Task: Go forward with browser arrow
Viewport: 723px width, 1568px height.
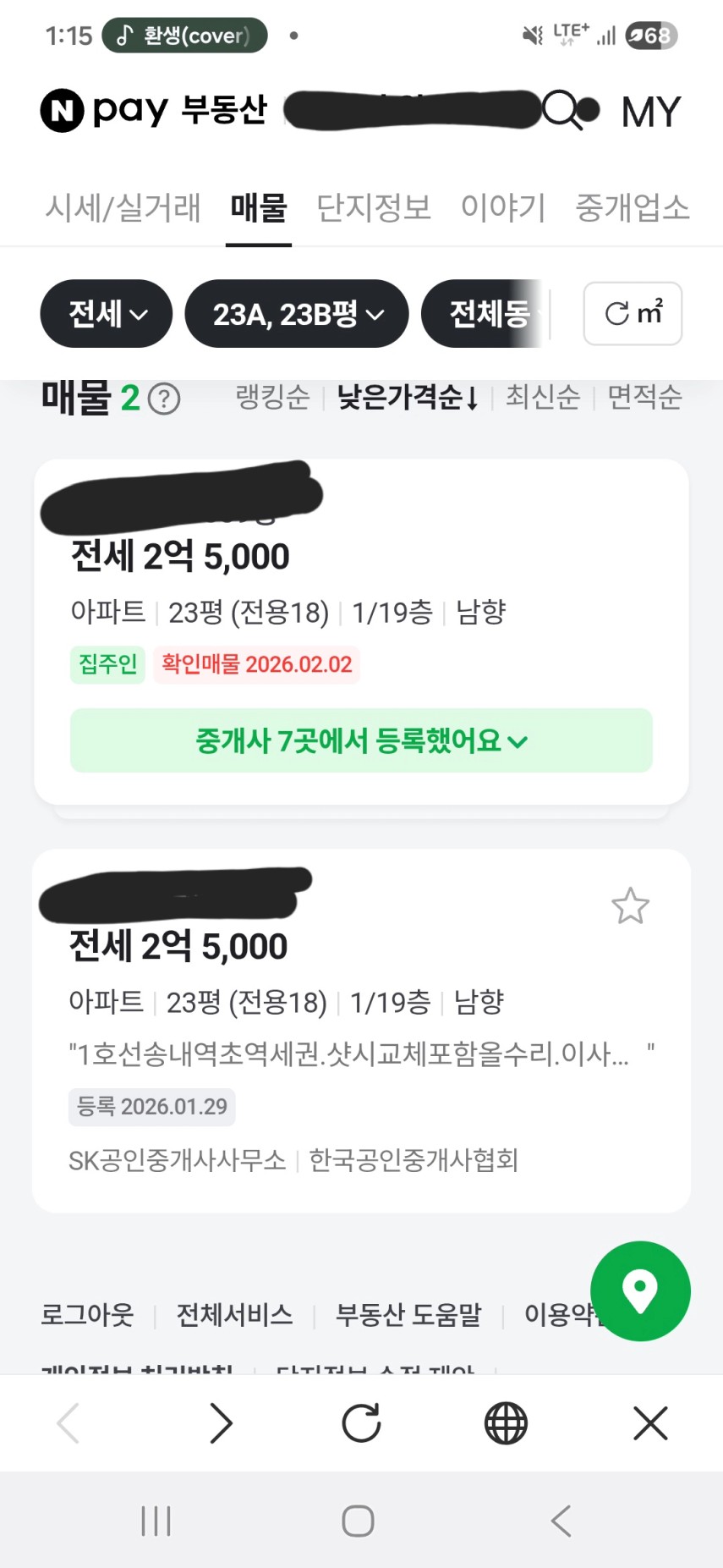Action: 221,1423
